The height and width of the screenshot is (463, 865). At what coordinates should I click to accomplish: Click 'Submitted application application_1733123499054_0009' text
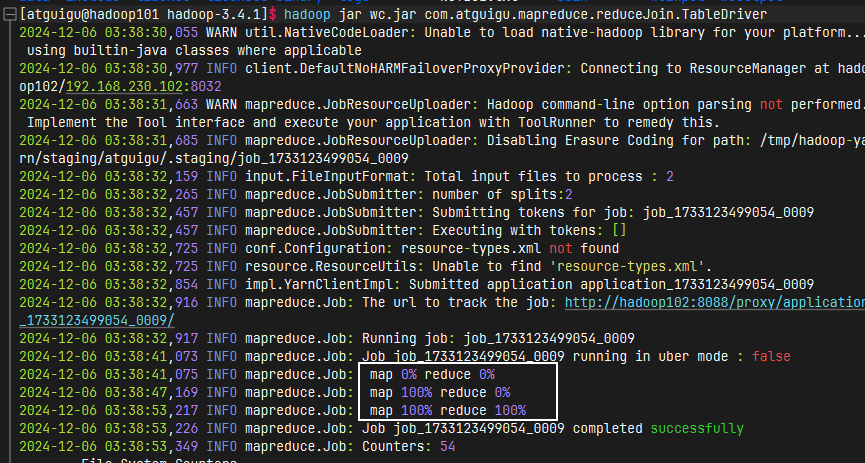point(612,284)
